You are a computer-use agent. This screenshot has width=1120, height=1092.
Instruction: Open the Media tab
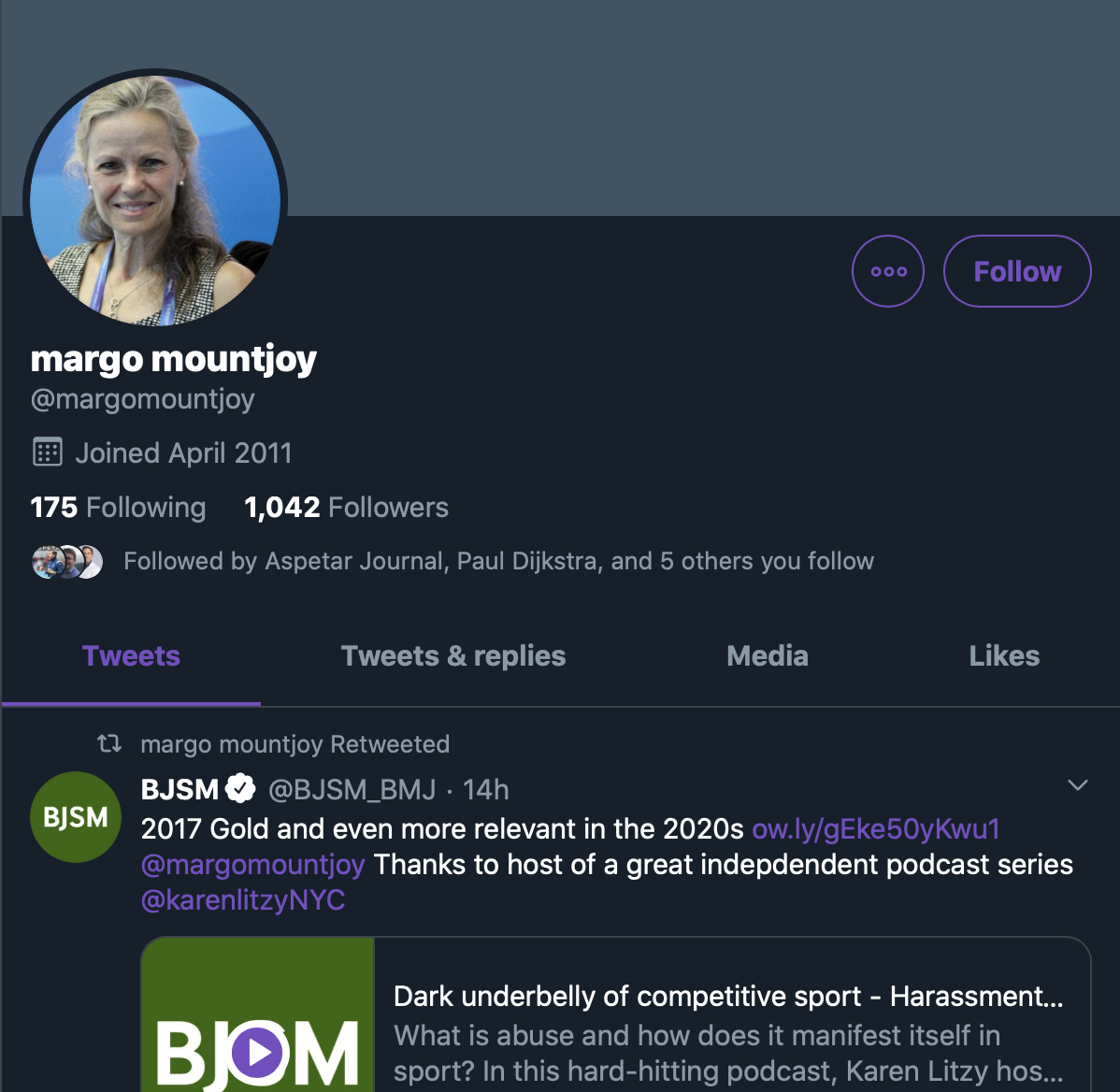(768, 656)
